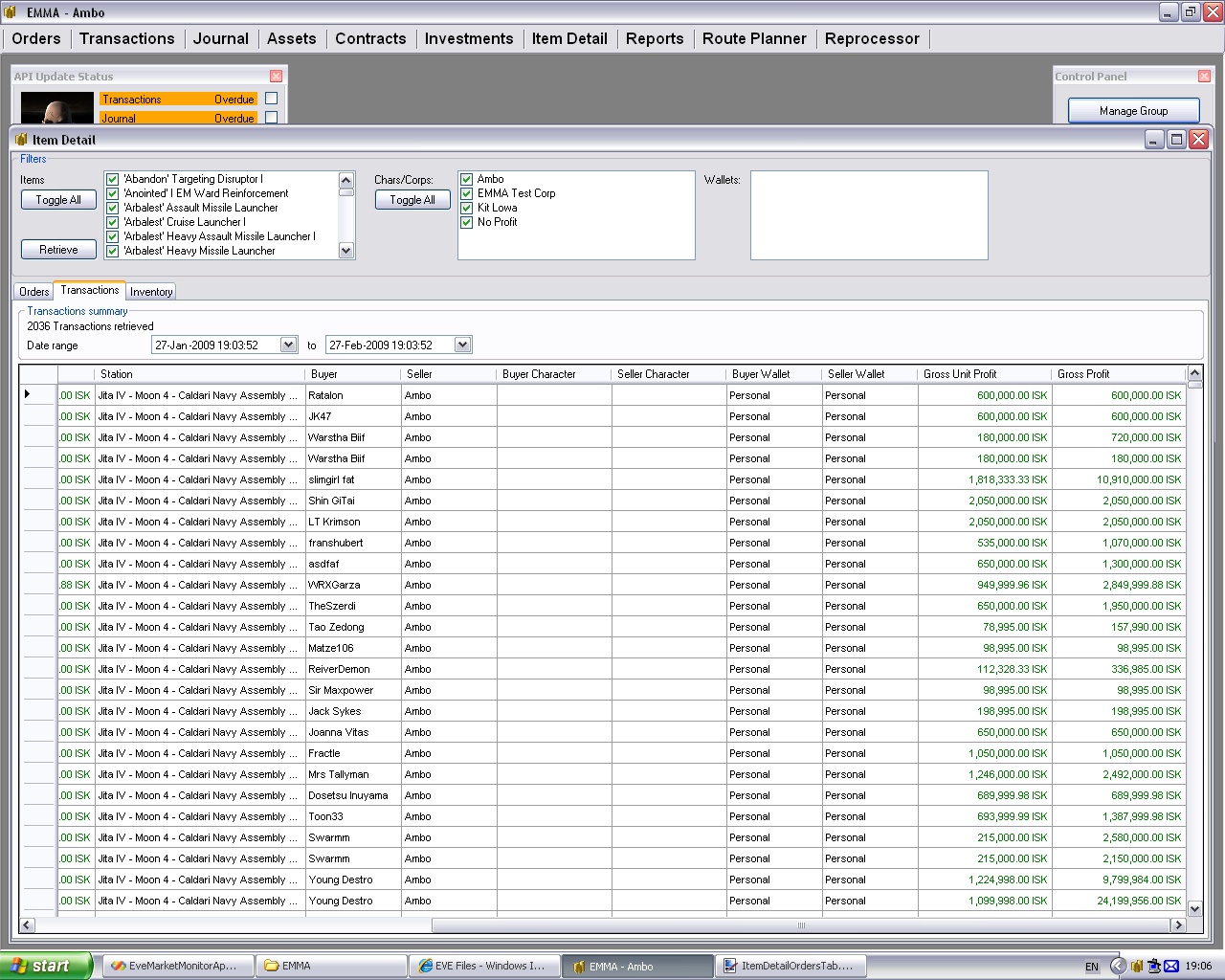The width and height of the screenshot is (1225, 980).
Task: Open the end date dropdown
Action: pos(462,345)
